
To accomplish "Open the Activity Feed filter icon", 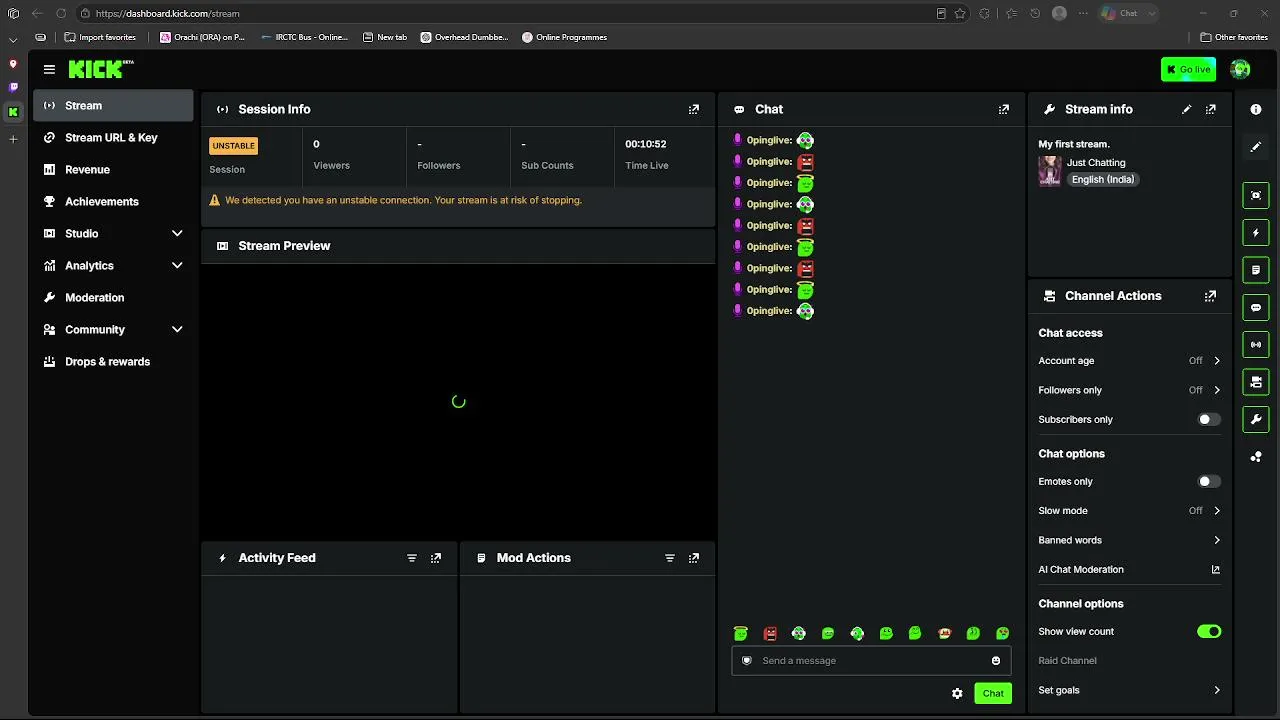I will 412,558.
